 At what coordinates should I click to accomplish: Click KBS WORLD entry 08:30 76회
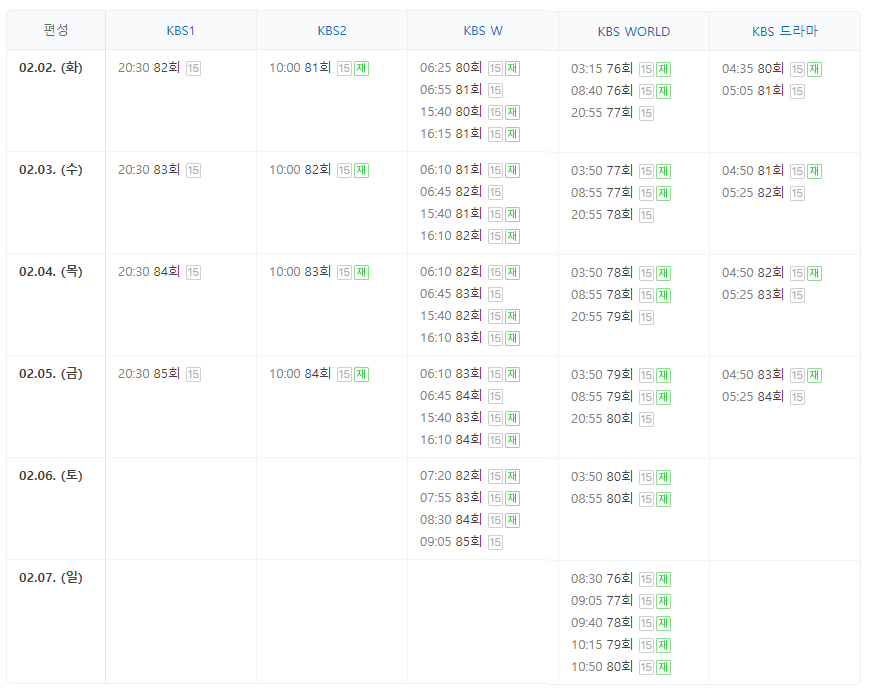click(x=602, y=579)
